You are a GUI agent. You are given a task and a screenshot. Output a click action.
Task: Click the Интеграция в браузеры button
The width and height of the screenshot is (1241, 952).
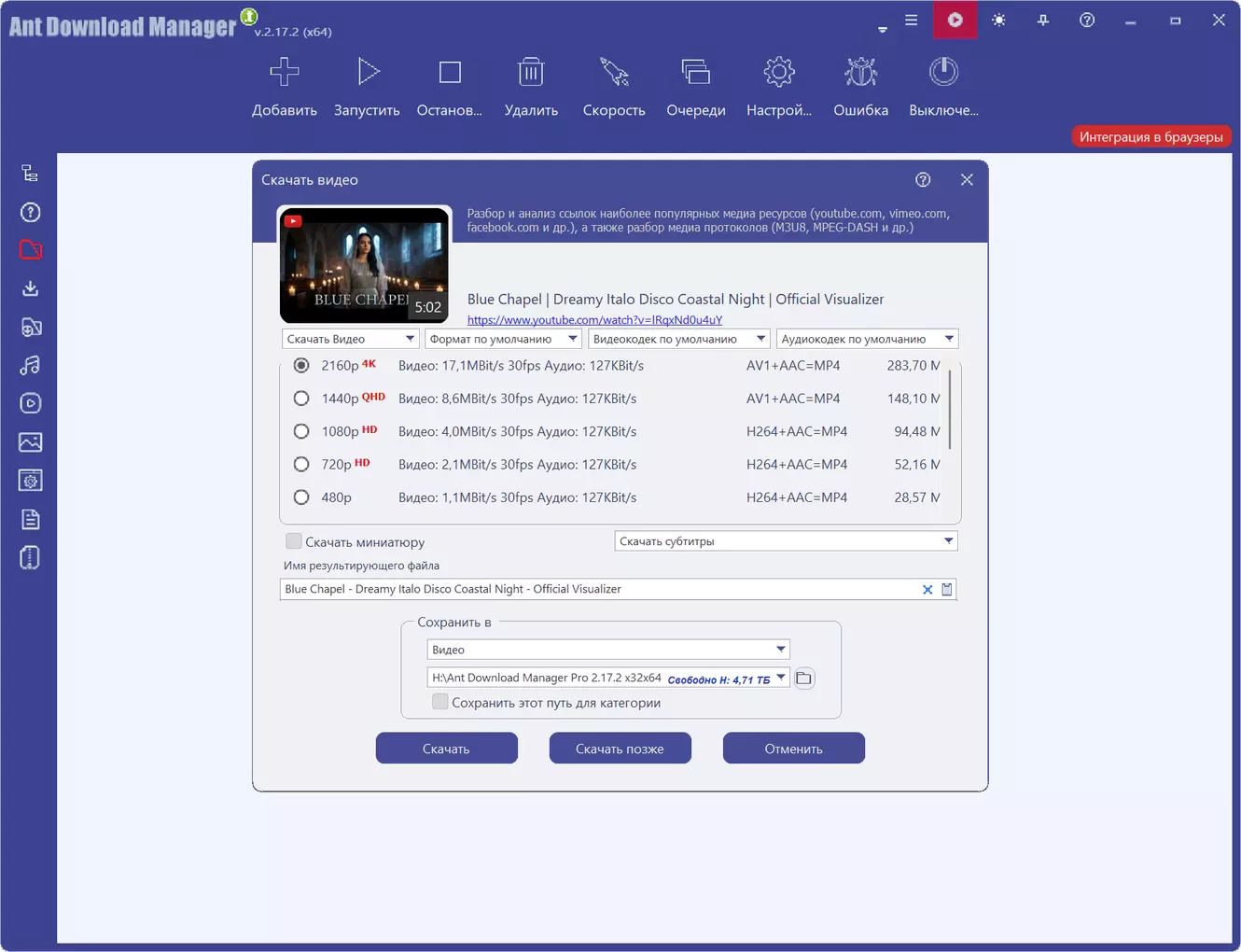(x=1151, y=137)
